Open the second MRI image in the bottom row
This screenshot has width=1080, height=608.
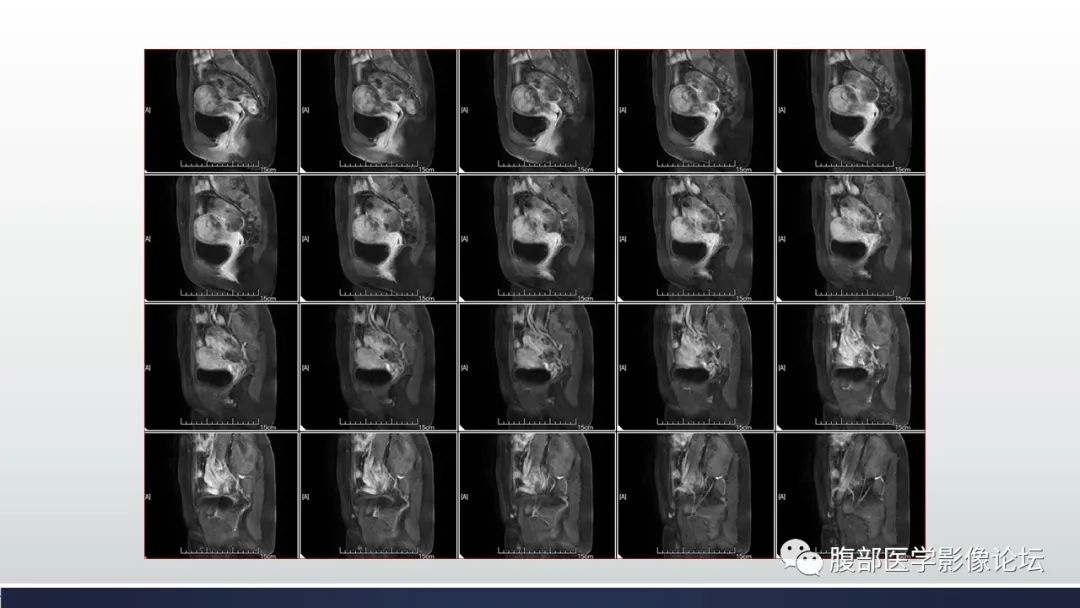pos(379,494)
